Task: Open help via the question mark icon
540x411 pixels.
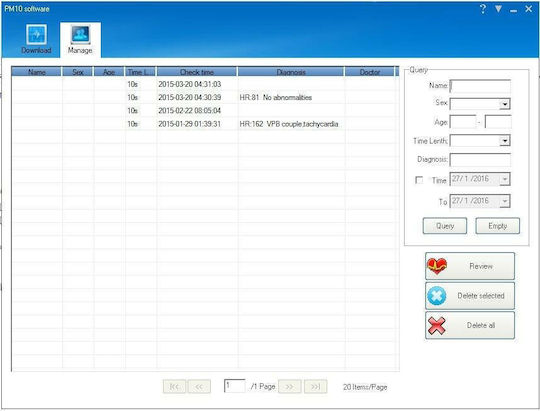Action: [483, 9]
